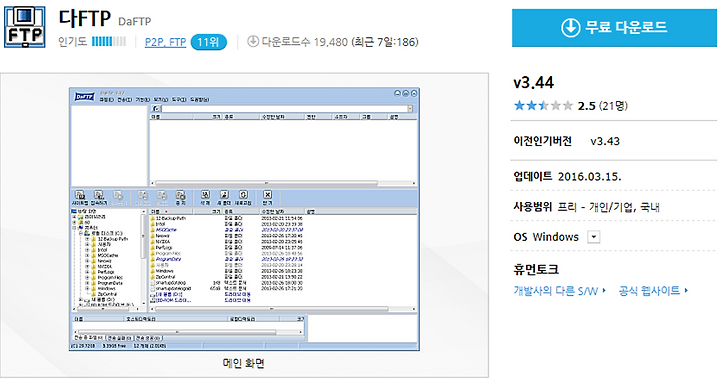Click the 메인 화면 caption

[x=244, y=363]
